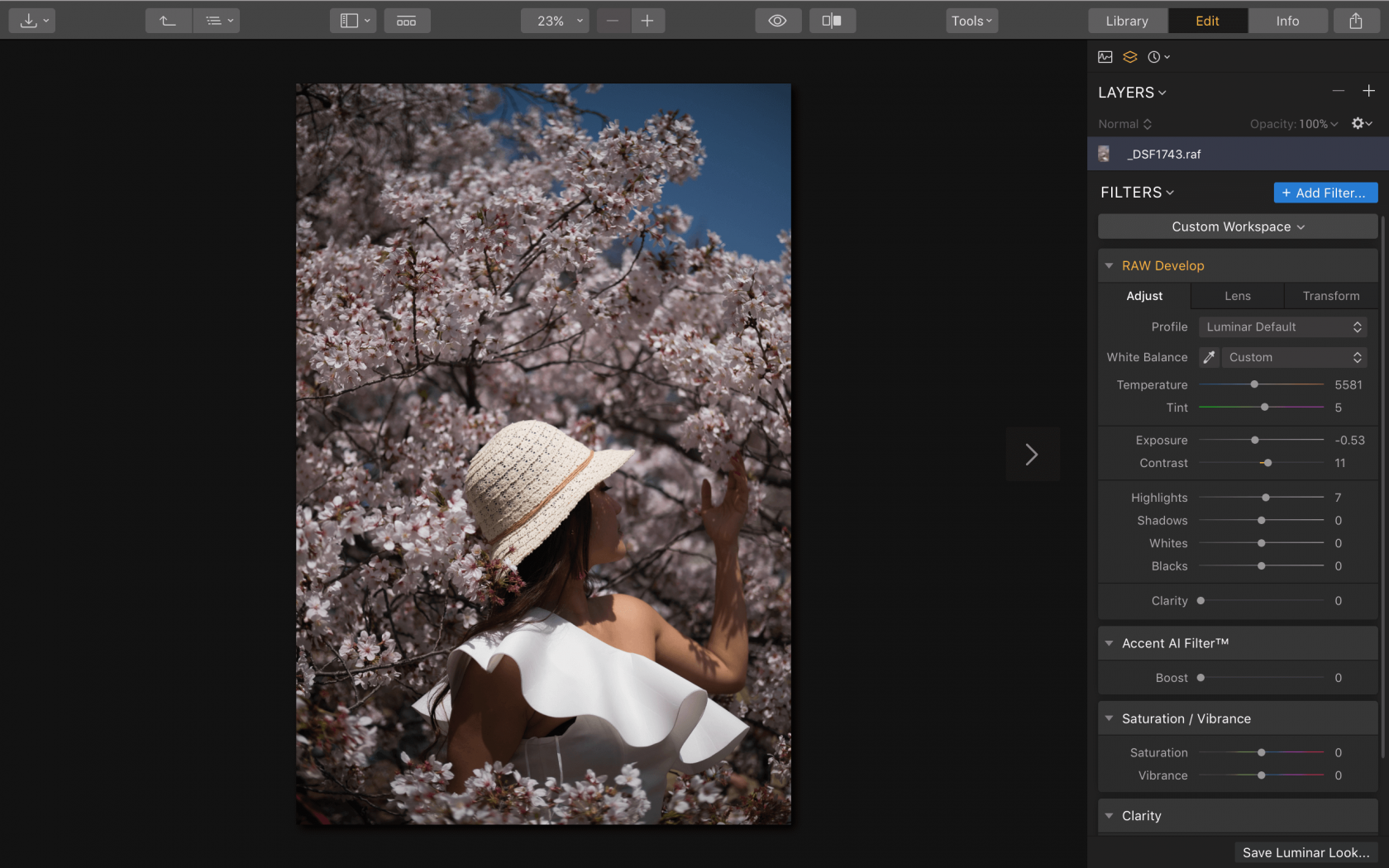Select the Transform tab in RAW Develop
1389x868 pixels.
coord(1331,296)
